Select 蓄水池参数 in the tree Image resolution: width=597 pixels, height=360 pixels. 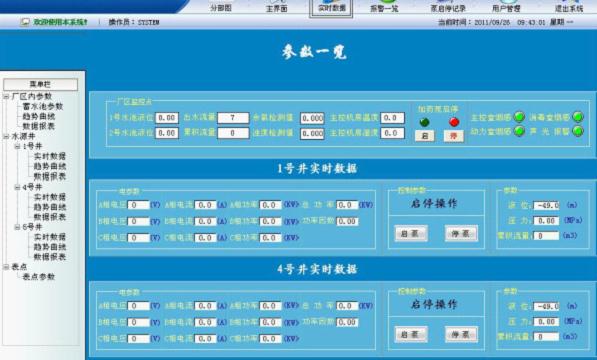coord(43,107)
